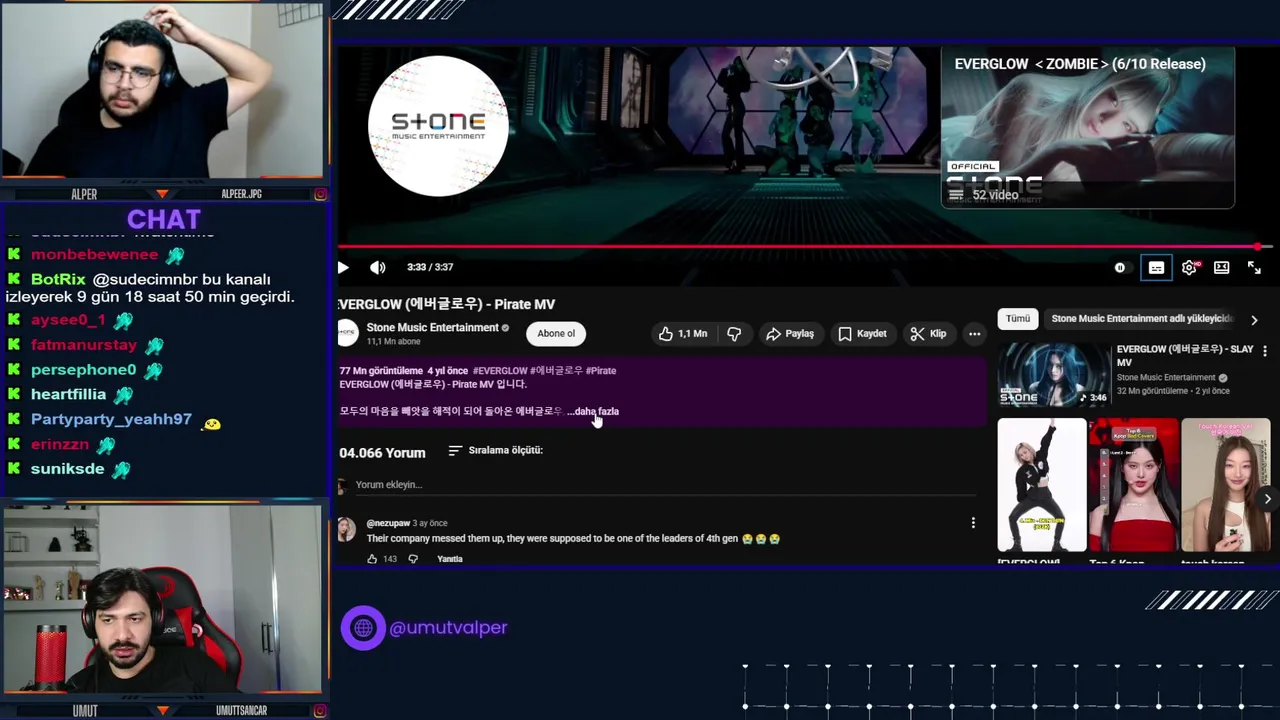Open the @nezupaw commenter profile
Screen dimensions: 1280x720
pyautogui.click(x=388, y=523)
